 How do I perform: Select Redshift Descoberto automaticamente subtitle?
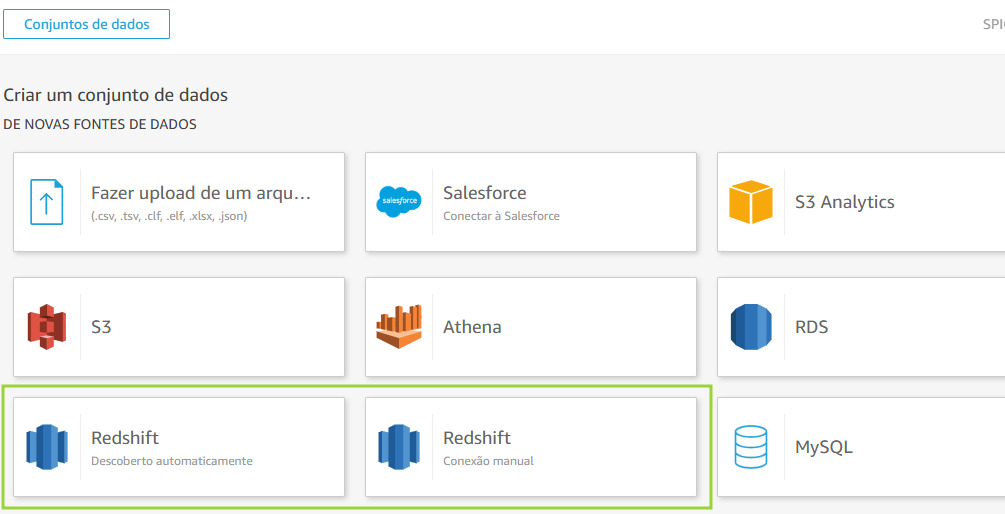tap(172, 461)
